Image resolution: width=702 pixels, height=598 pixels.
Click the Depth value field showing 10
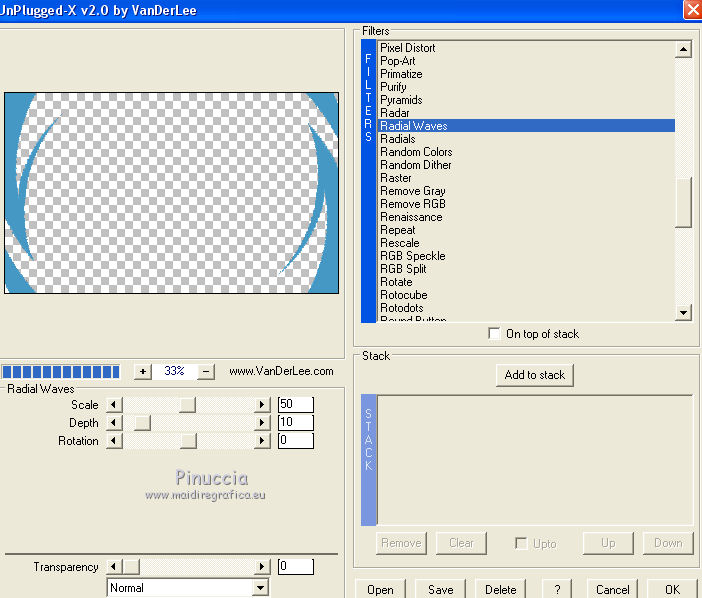pos(295,422)
